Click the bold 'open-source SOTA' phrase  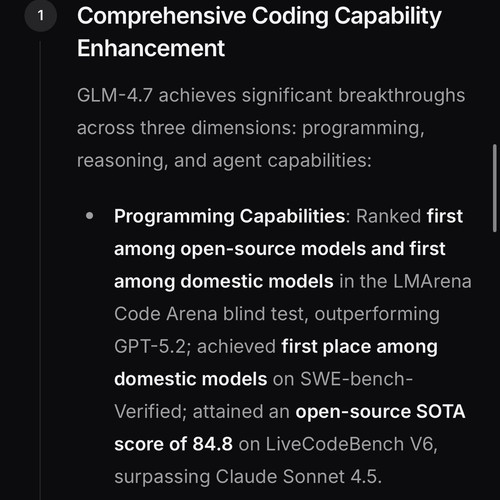(380, 412)
